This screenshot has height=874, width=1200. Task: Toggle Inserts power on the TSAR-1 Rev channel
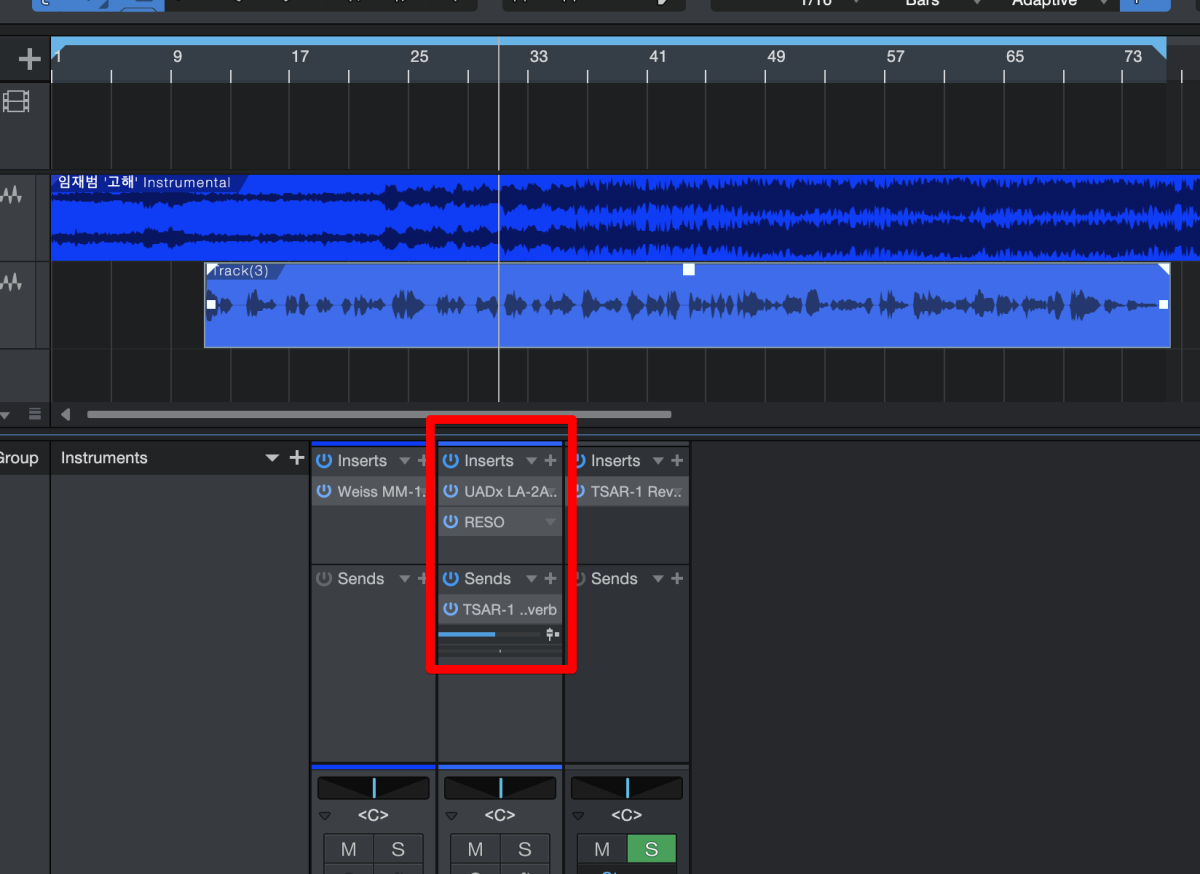(x=578, y=461)
